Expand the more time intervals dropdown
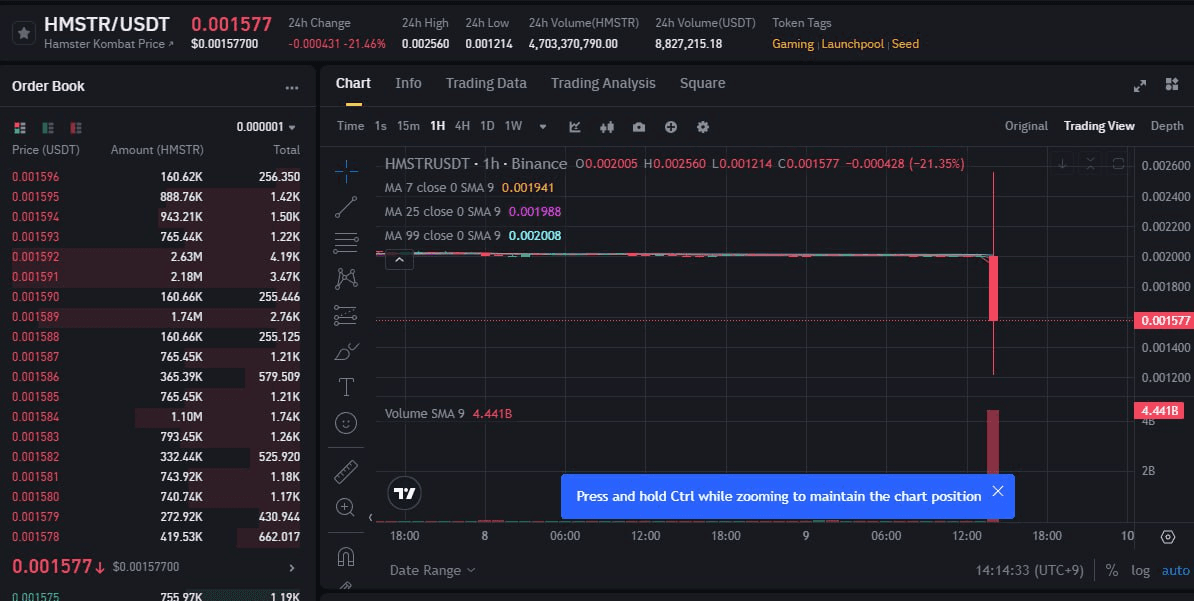This screenshot has width=1194, height=601. [x=543, y=127]
